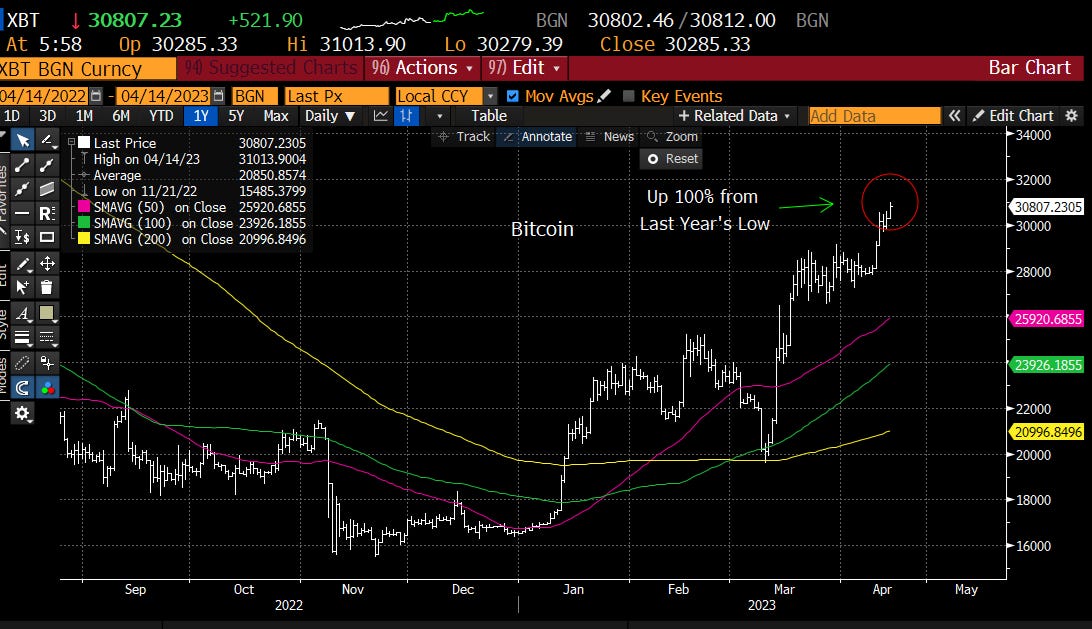Collapse side panel double-chevron icon
Screen dimensions: 1092x629
click(x=954, y=116)
